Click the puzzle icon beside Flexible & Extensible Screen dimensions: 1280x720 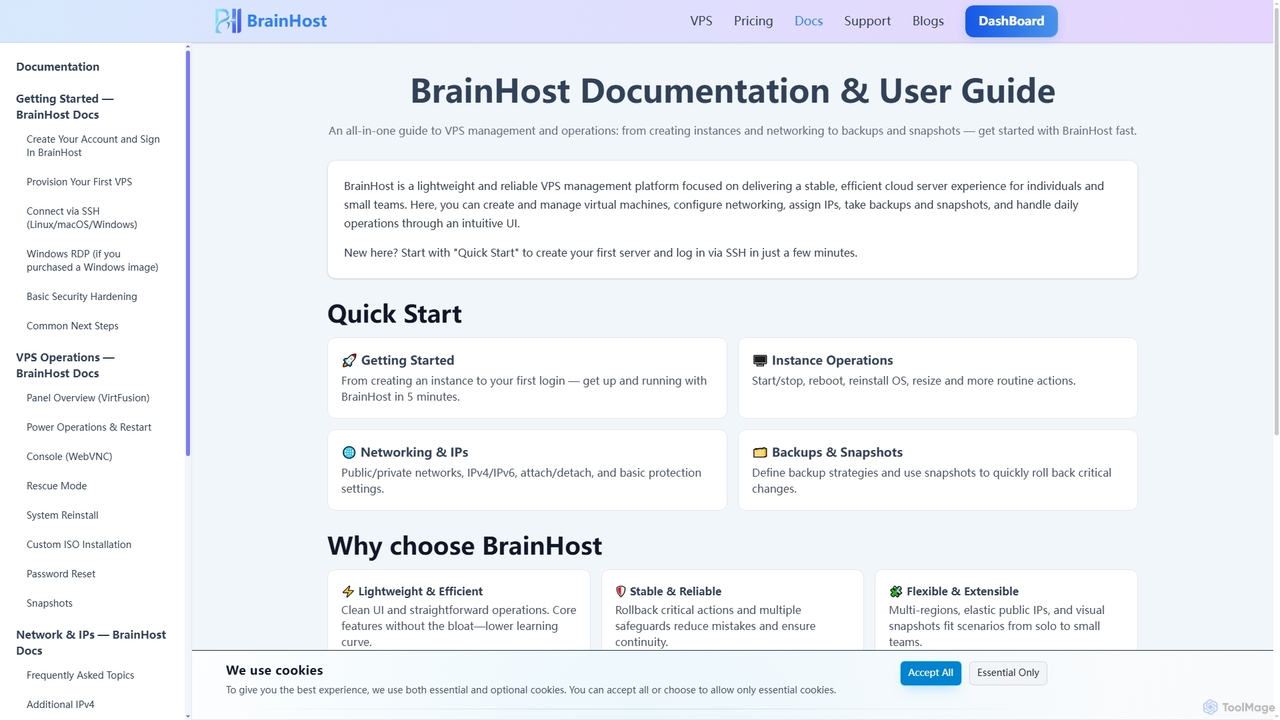[896, 591]
